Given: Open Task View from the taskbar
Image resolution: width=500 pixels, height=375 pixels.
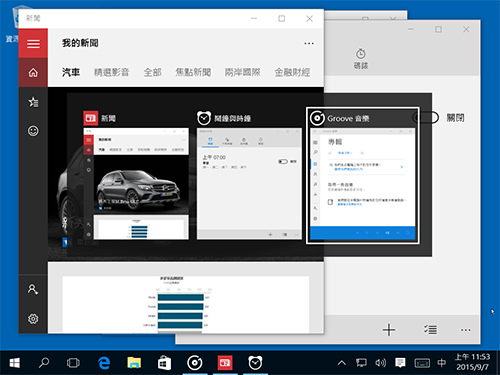Looking at the screenshot, I should 73,363.
